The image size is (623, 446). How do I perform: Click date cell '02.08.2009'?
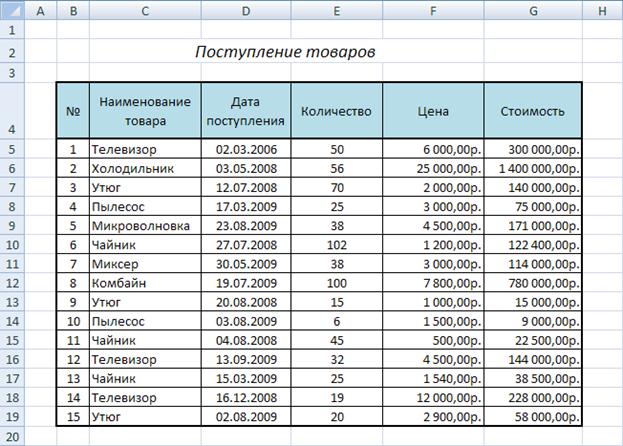tap(246, 417)
